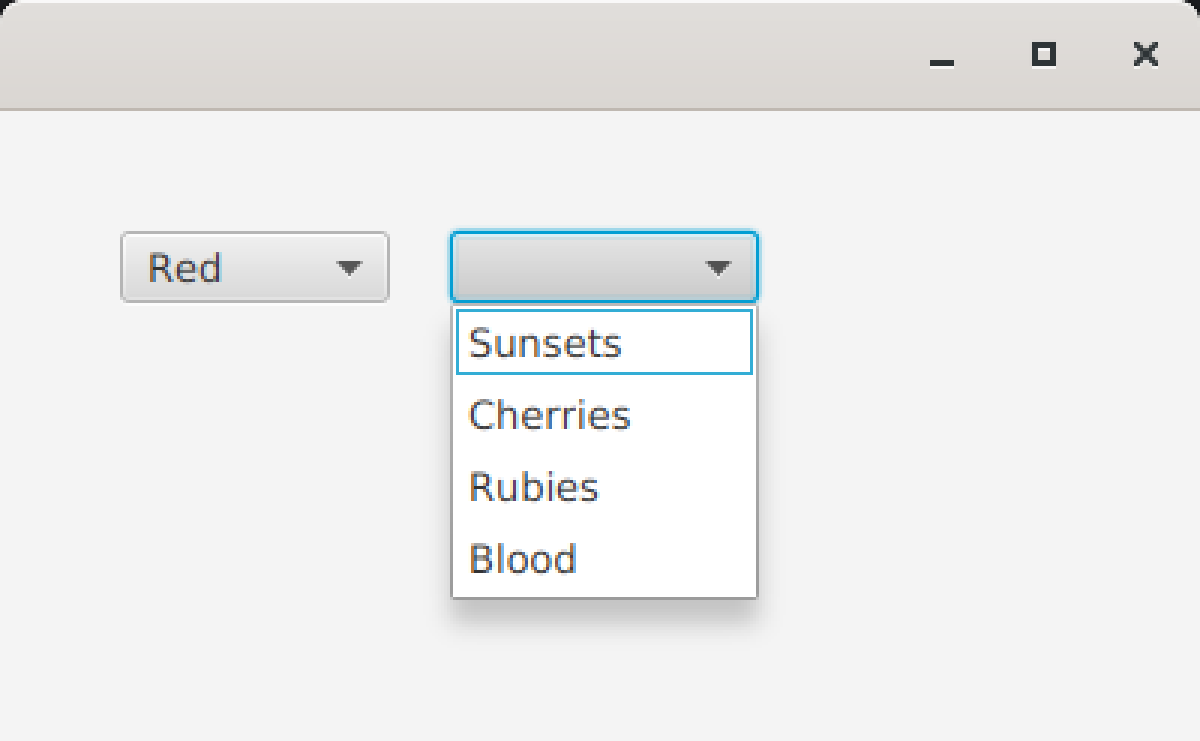Choose Cherries in the dropdown list

(604, 415)
